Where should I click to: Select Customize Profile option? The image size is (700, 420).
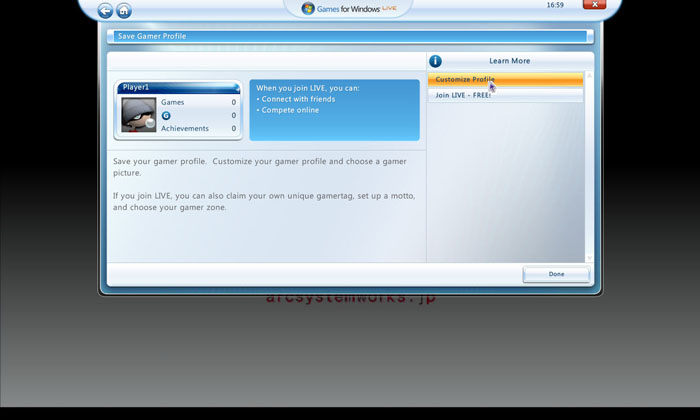pyautogui.click(x=505, y=79)
